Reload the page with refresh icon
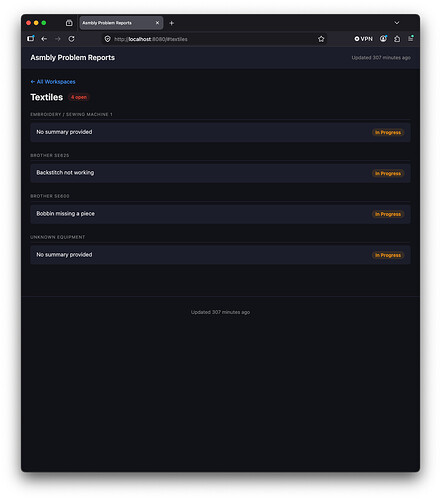The height and width of the screenshot is (500, 440). pos(71,39)
